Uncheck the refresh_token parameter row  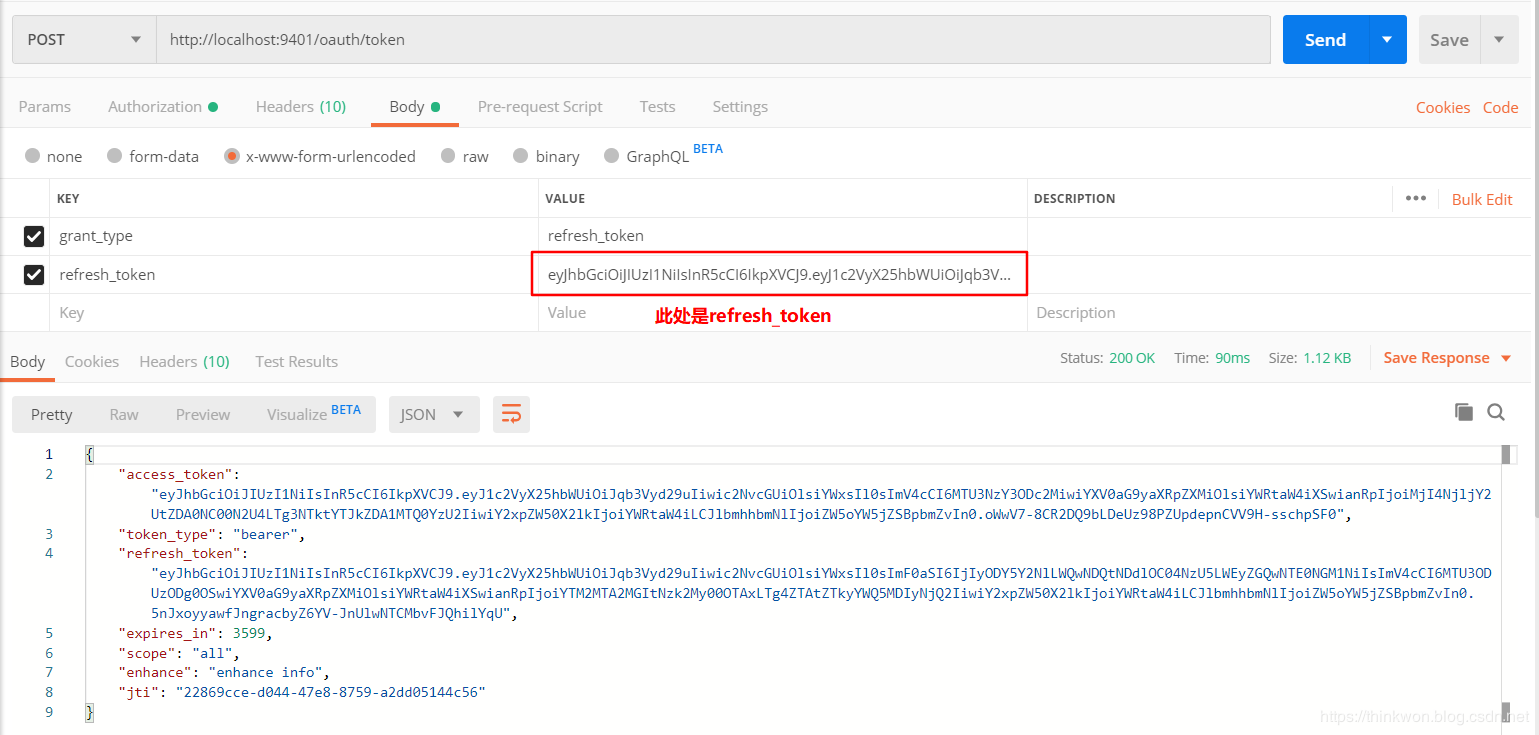click(x=33, y=275)
